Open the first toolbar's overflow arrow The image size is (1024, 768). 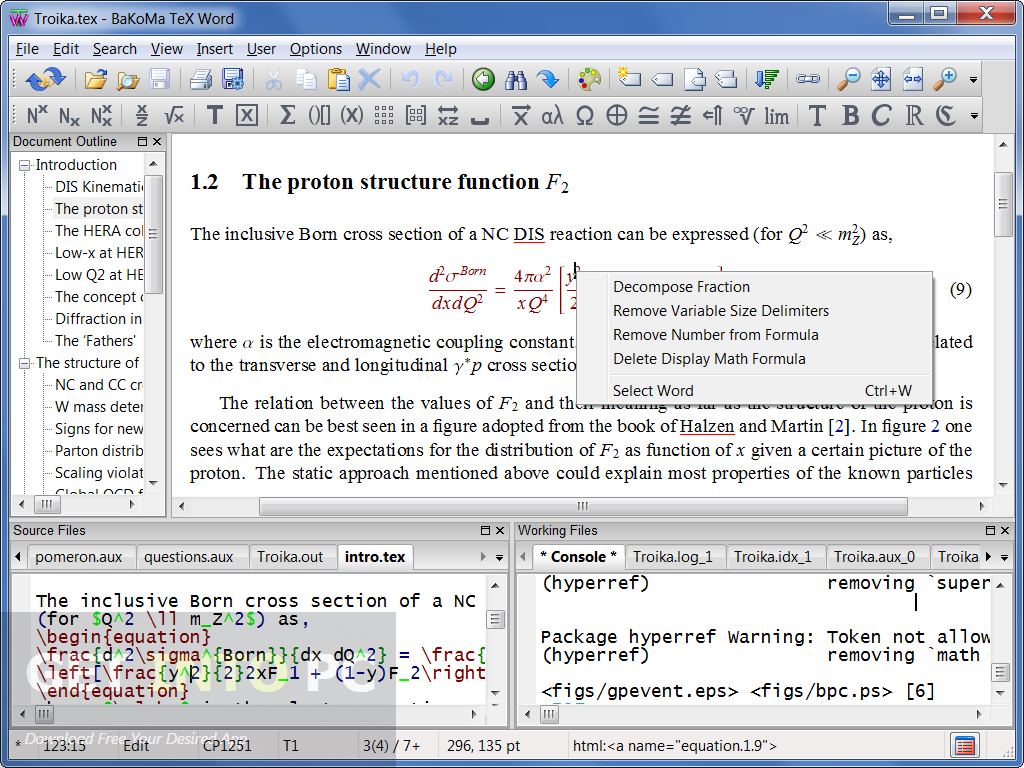coord(973,80)
